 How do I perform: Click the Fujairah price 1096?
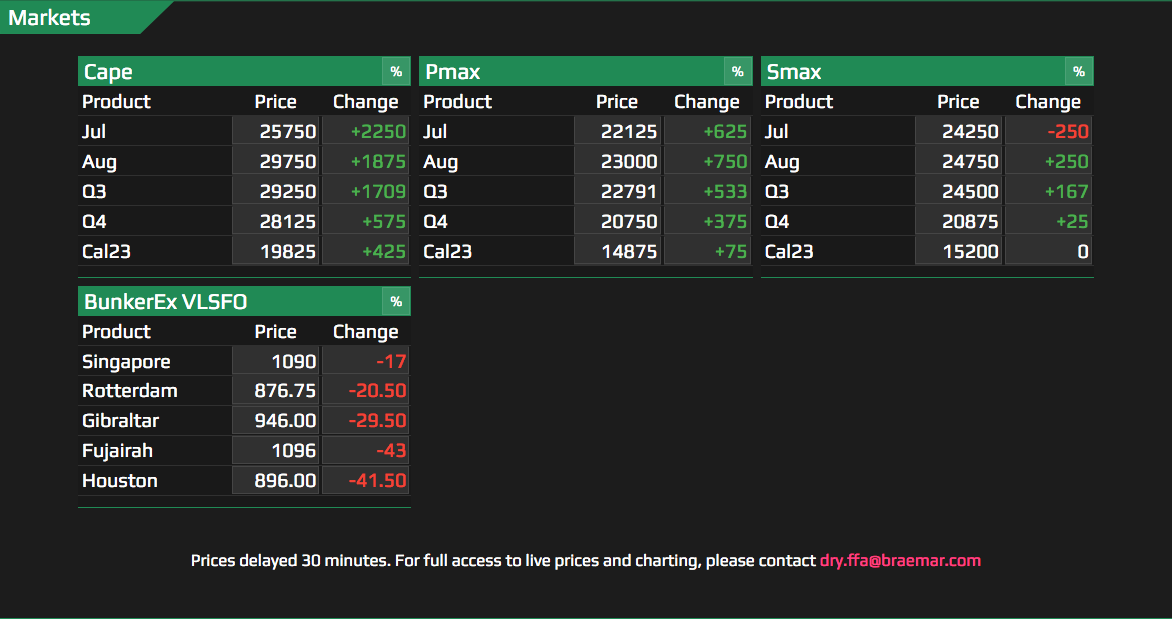click(276, 451)
